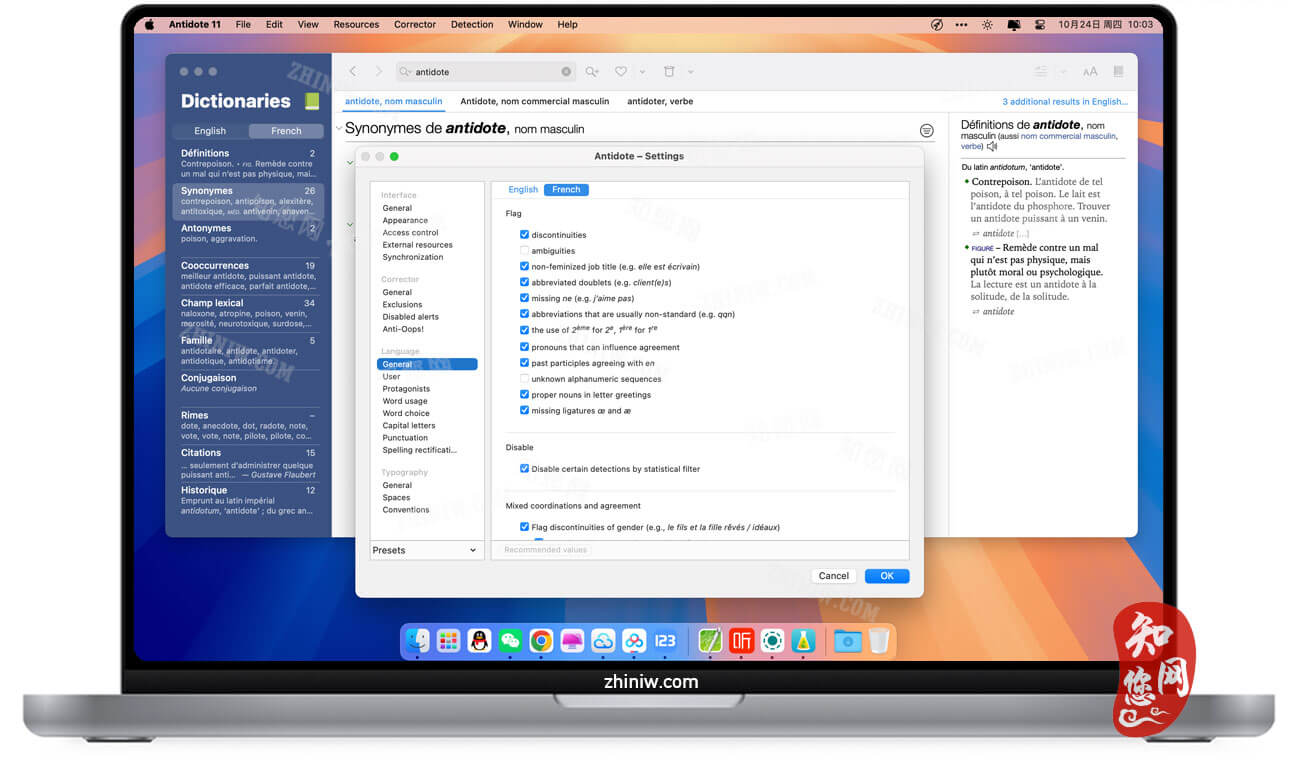The height and width of the screenshot is (779, 1298).
Task: Open the Resources menu
Action: (x=356, y=24)
